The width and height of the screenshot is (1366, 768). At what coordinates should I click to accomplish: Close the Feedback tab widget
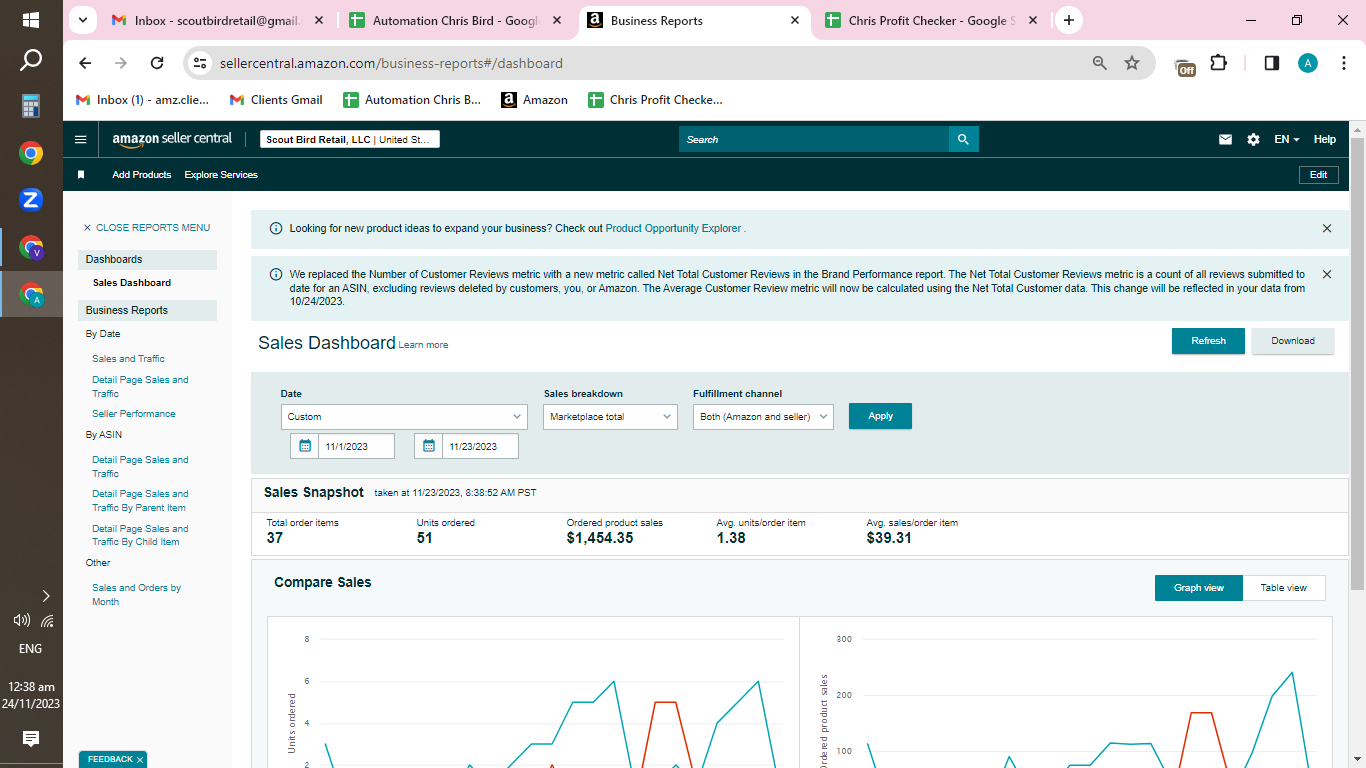[x=140, y=760]
